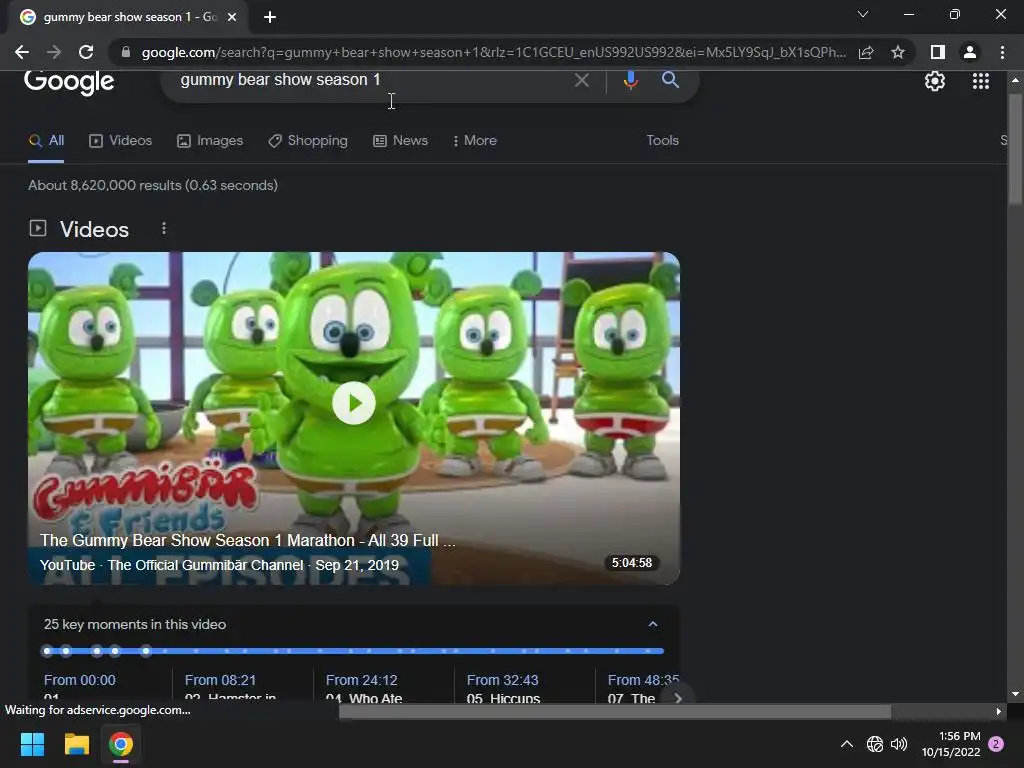Close the gummy bear show tab
This screenshot has width=1024, height=768.
pos(232,17)
